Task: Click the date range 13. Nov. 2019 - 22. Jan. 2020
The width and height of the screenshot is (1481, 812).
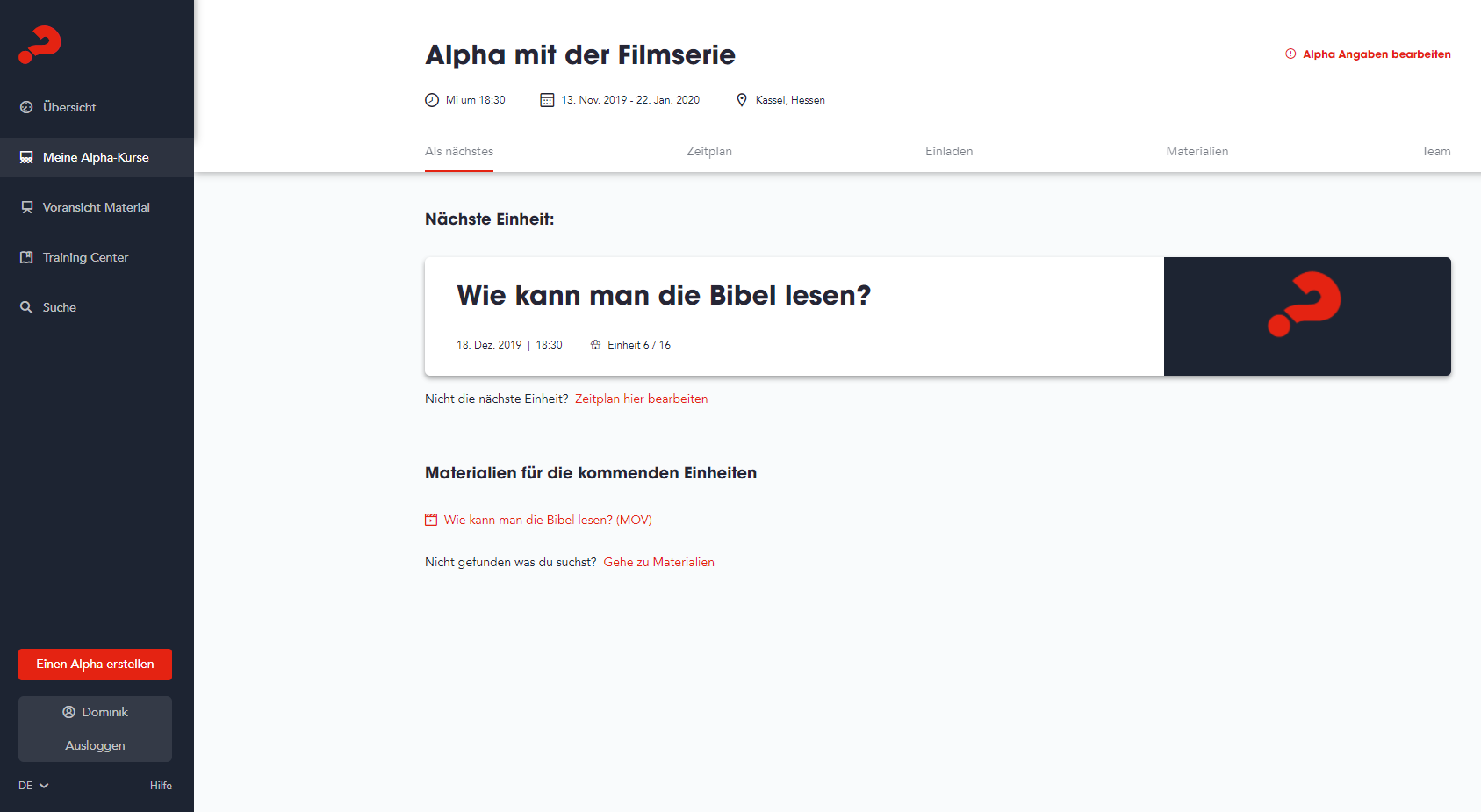Action: [x=630, y=100]
